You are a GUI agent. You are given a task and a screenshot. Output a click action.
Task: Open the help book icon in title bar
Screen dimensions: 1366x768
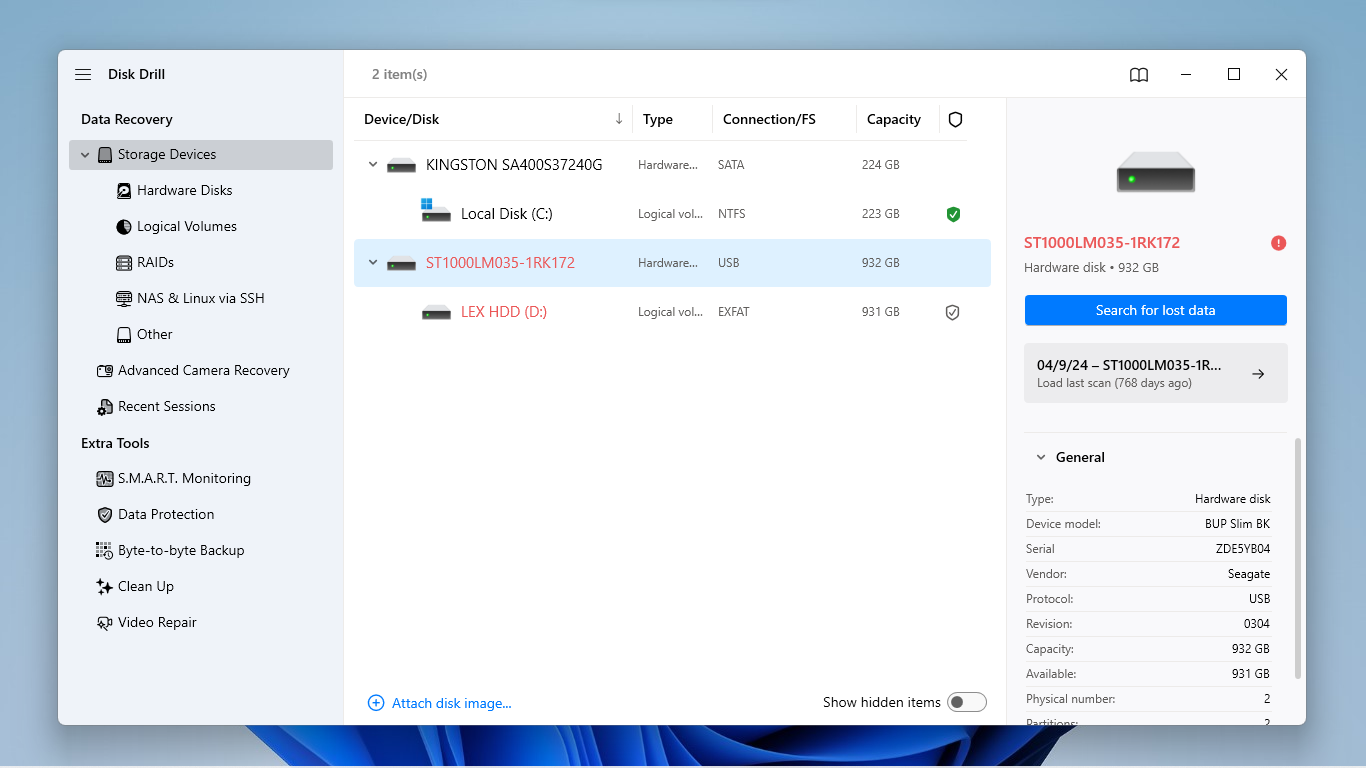click(x=1139, y=75)
